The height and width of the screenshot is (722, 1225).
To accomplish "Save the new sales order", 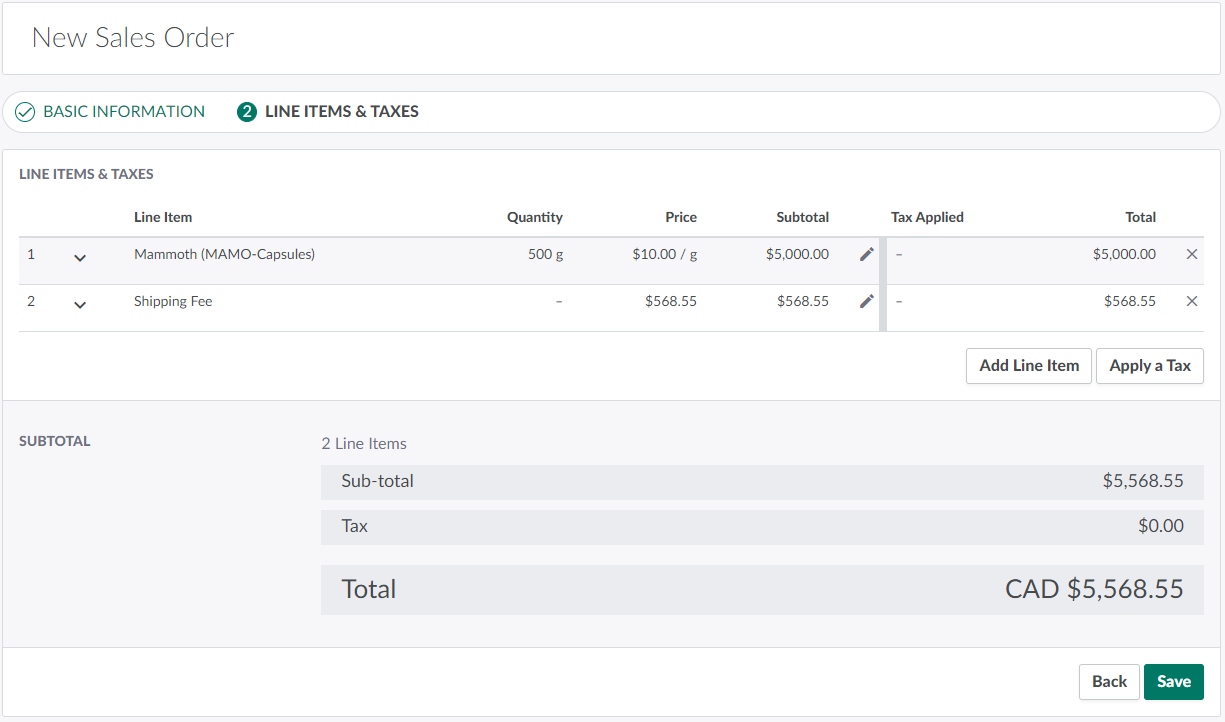I will coord(1173,682).
